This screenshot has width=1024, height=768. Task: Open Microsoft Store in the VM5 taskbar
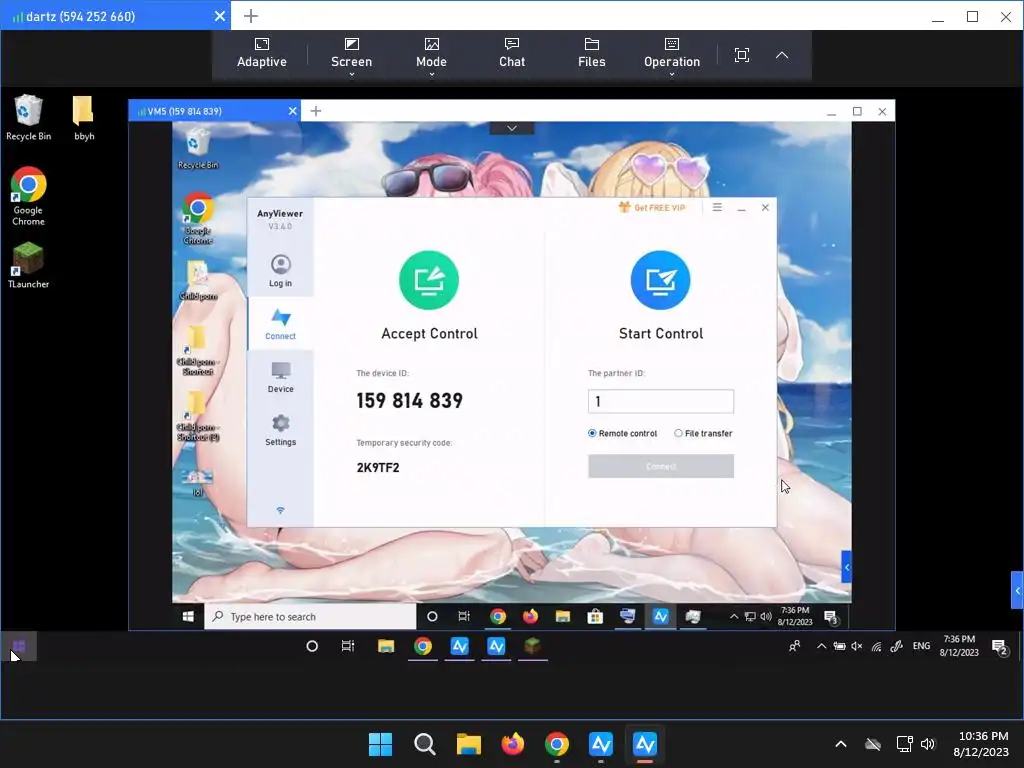tap(595, 616)
